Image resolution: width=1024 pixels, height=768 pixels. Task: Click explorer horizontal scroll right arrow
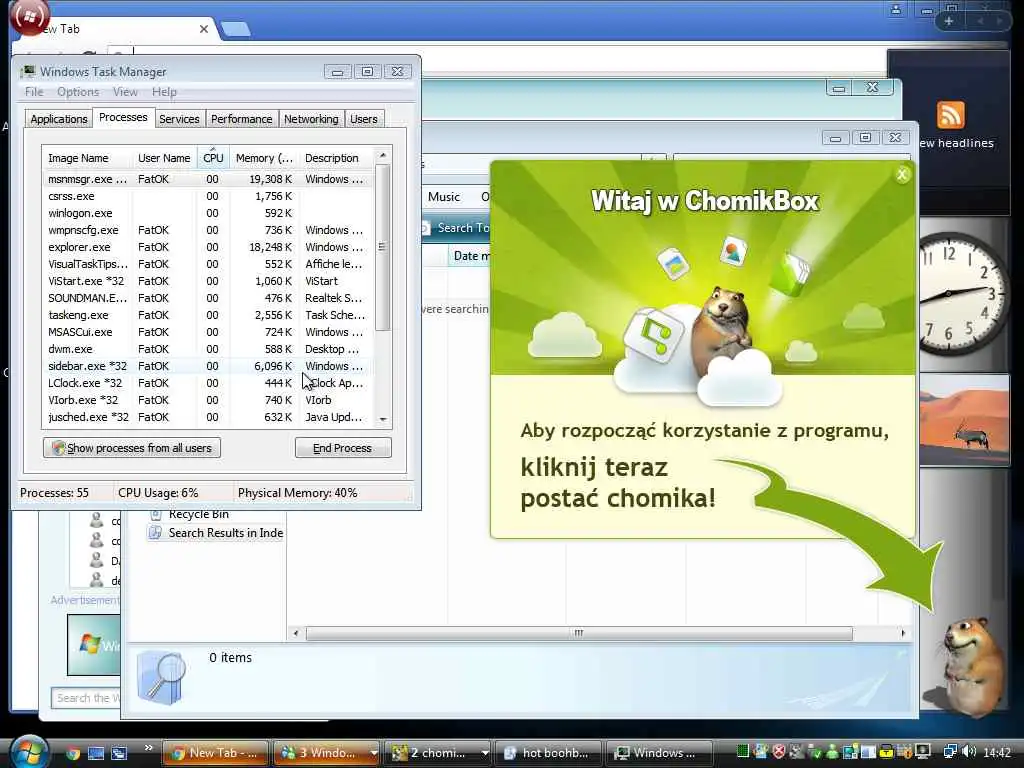pos(903,633)
